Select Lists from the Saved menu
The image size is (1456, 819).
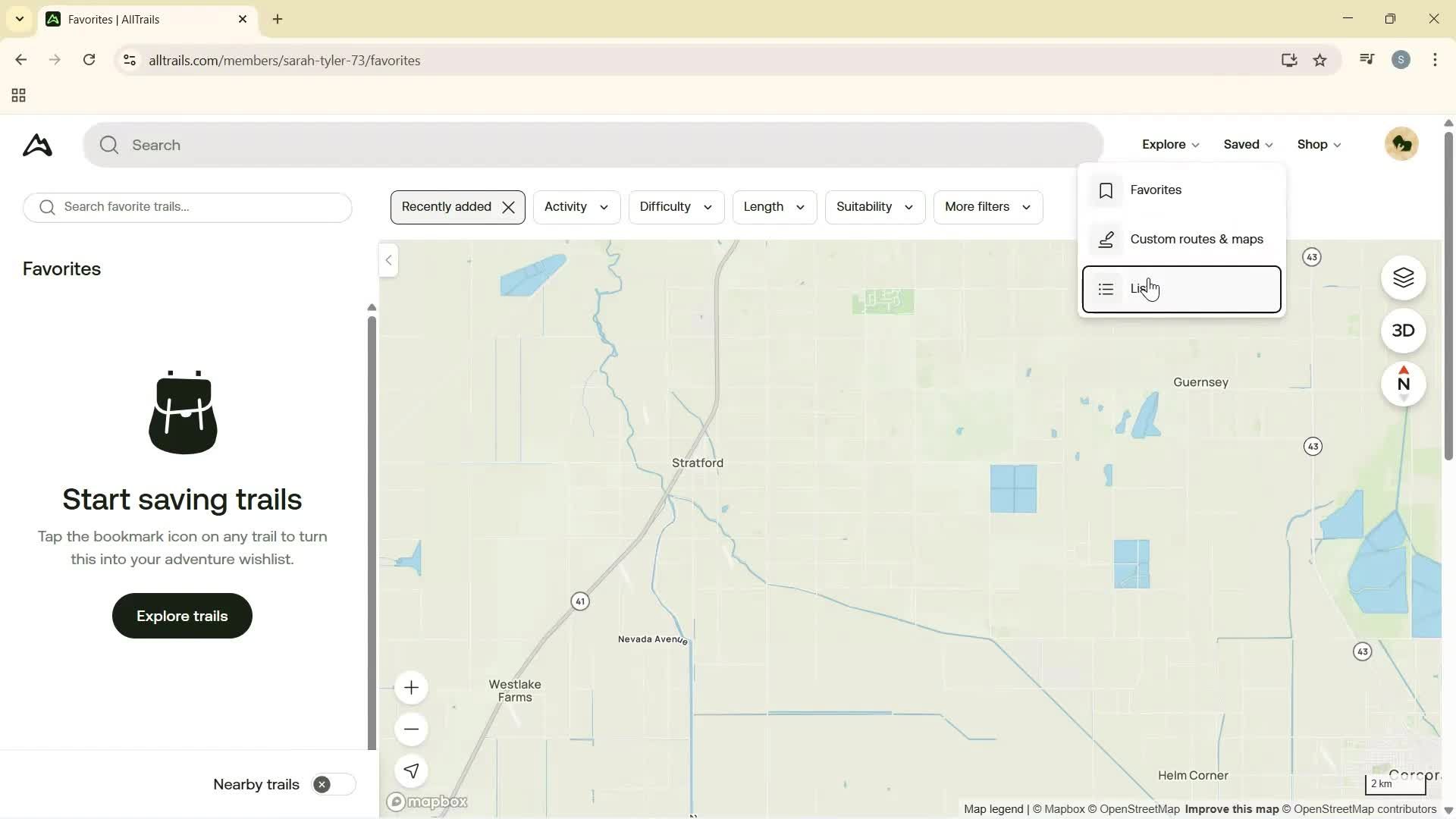tap(1180, 289)
